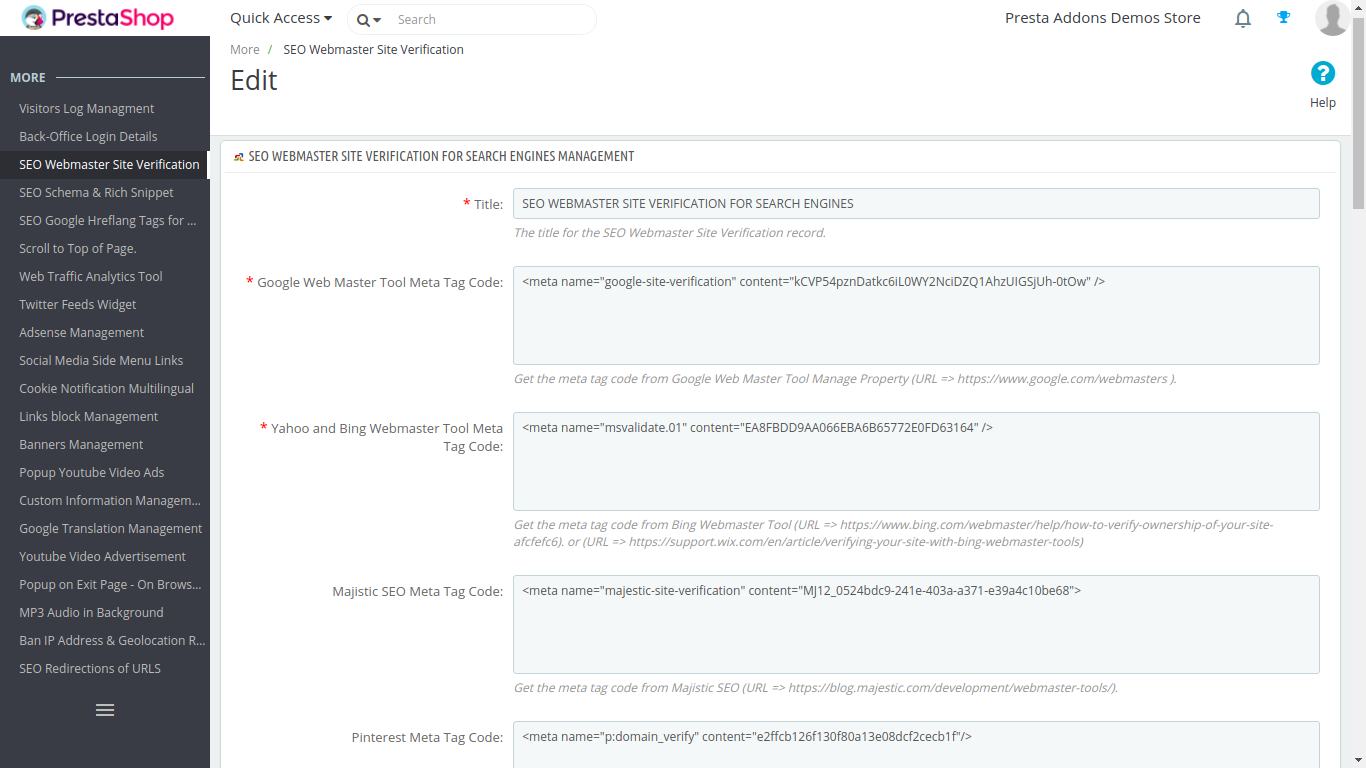Viewport: 1366px width, 768px height.
Task: Open Links block Management item
Action: click(x=105, y=416)
